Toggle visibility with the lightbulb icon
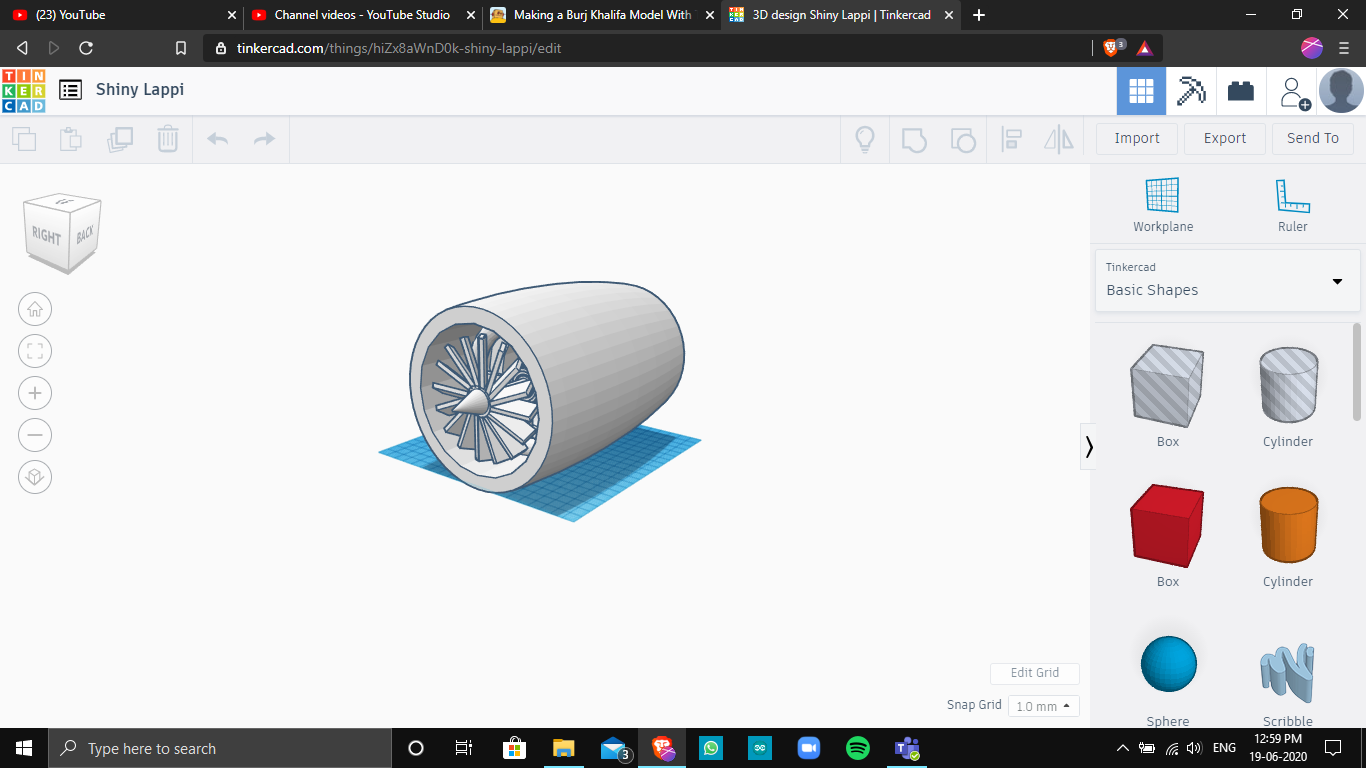The height and width of the screenshot is (768, 1366). point(864,139)
